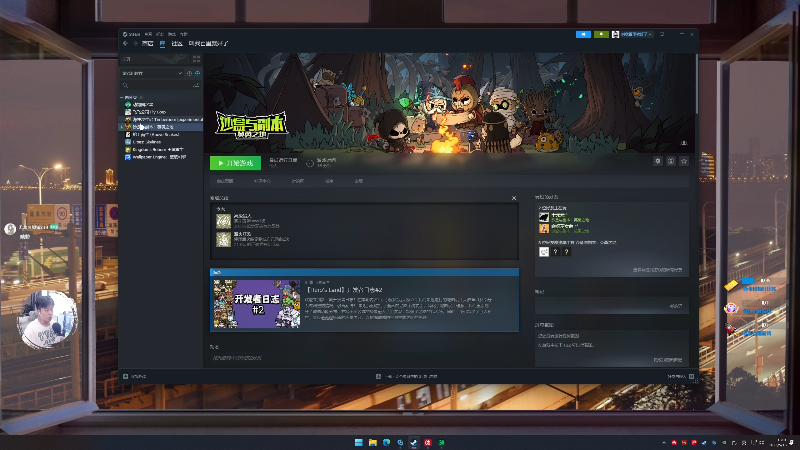800x450 pixels.
Task: Toggle the ready-to-play filter icon
Action: pyautogui.click(x=197, y=73)
